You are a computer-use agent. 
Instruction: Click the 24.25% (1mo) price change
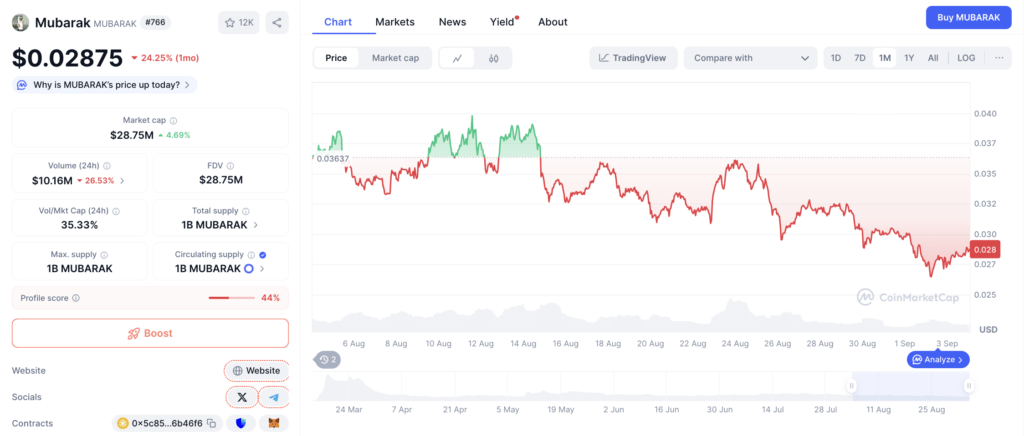[x=165, y=58]
